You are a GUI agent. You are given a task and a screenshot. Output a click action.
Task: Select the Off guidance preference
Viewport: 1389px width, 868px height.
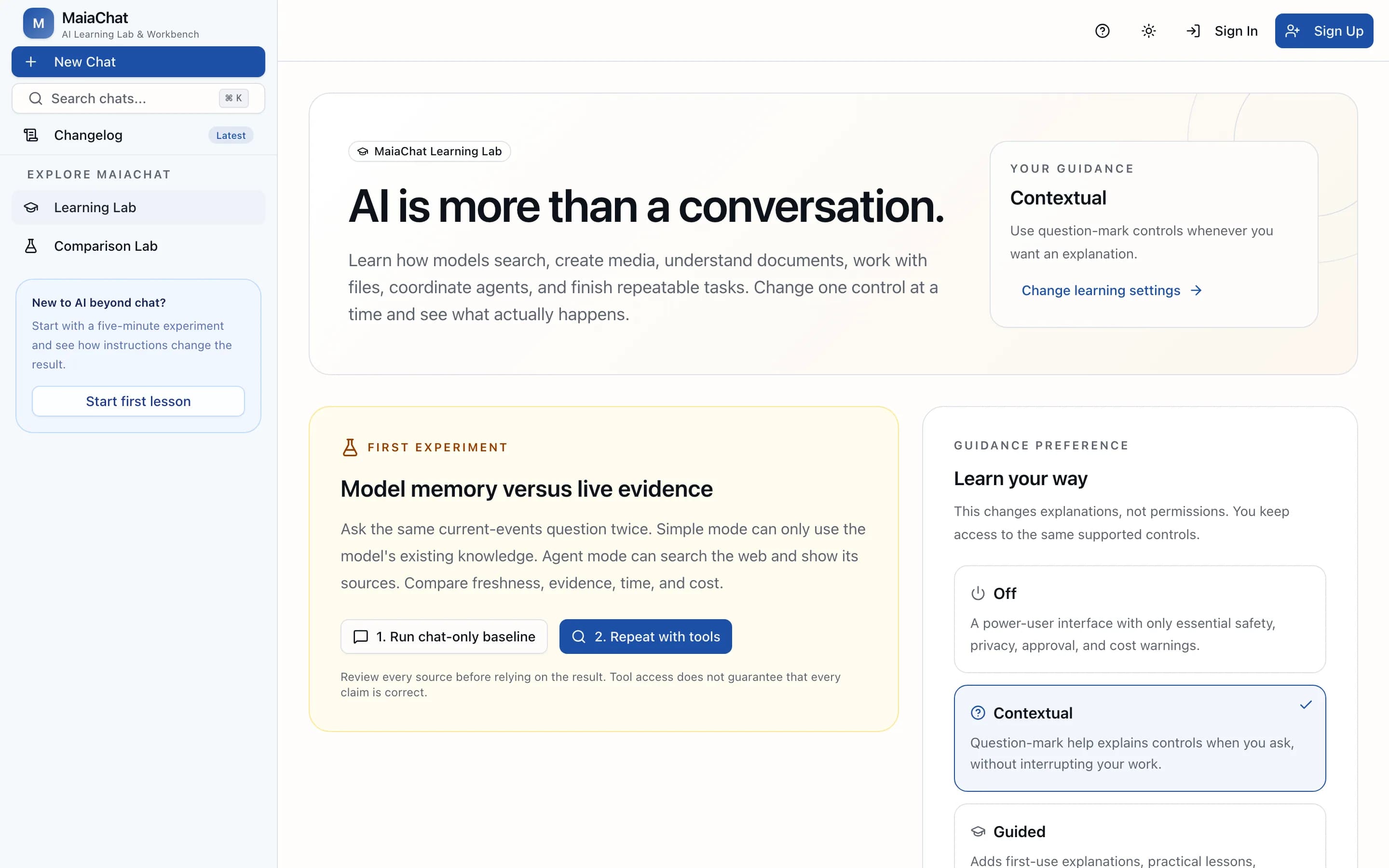tap(1139, 619)
